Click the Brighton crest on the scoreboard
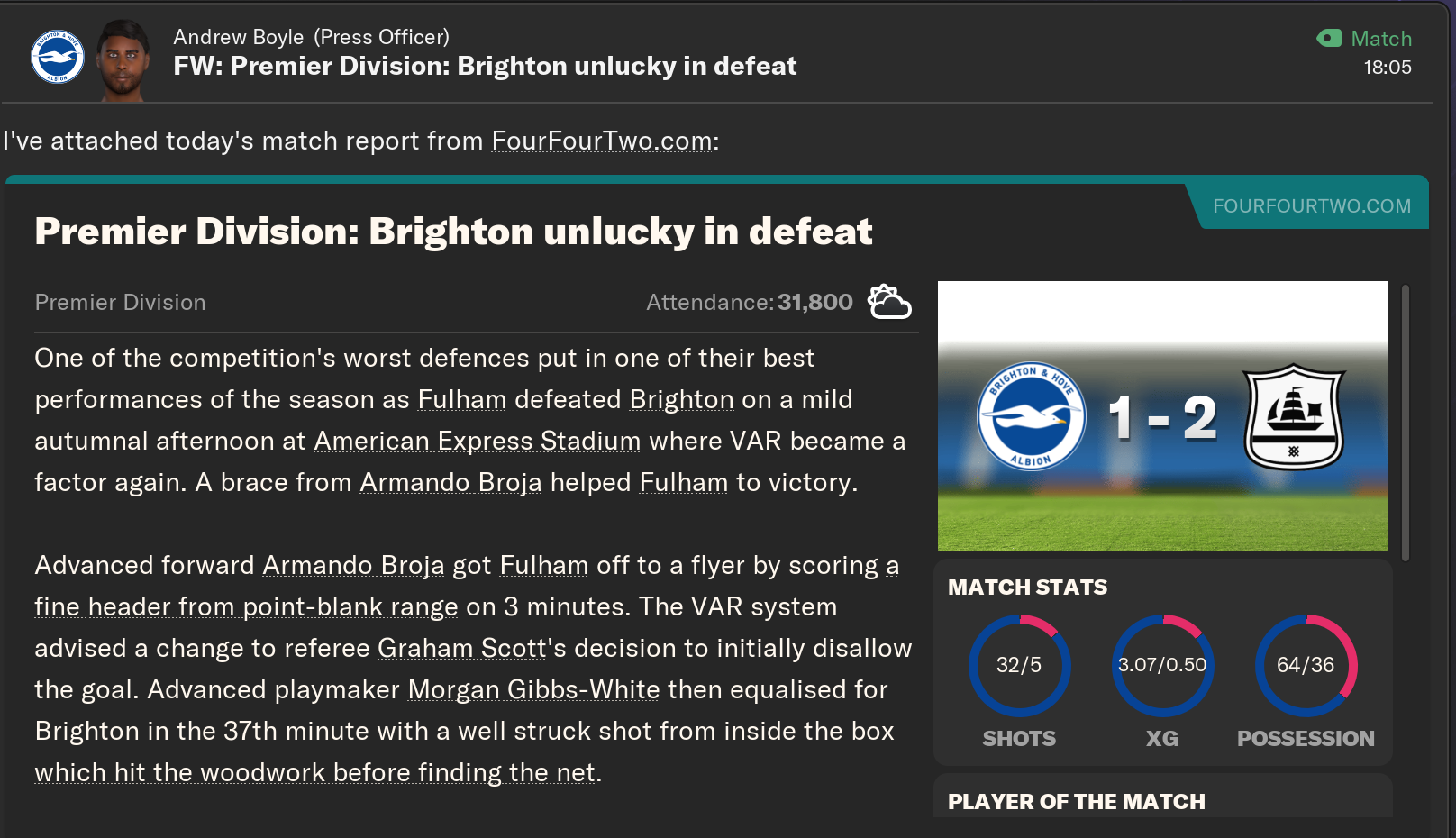 [x=1032, y=415]
